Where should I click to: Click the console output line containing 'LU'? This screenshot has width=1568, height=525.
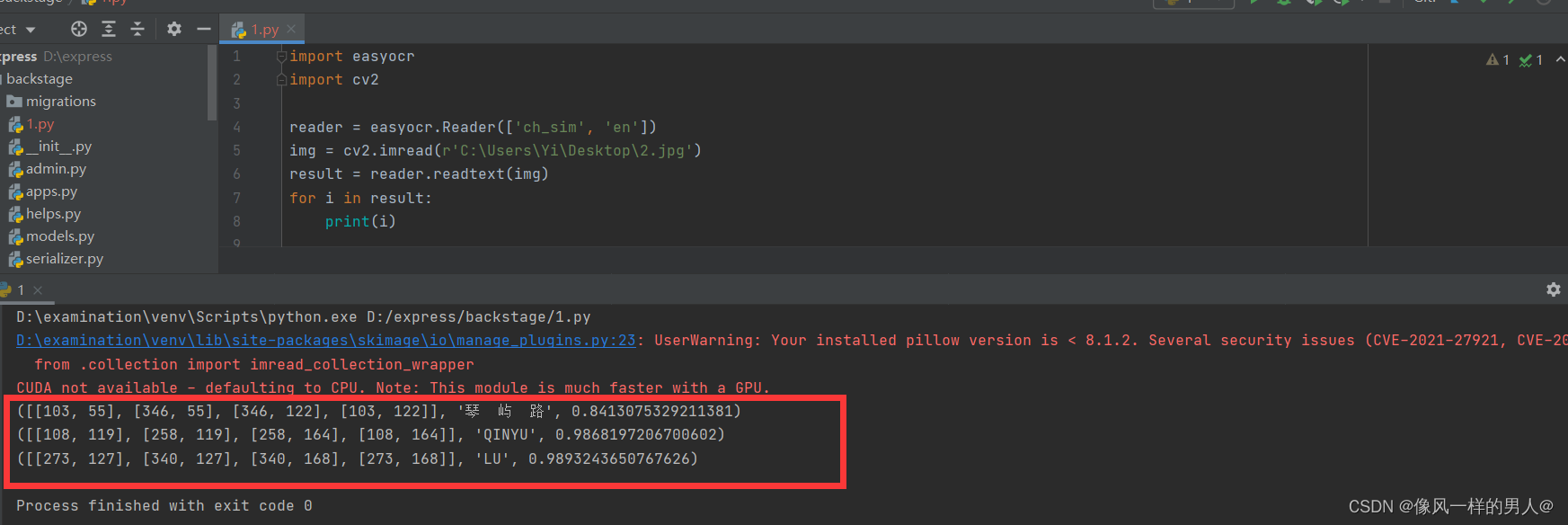pyautogui.click(x=357, y=458)
